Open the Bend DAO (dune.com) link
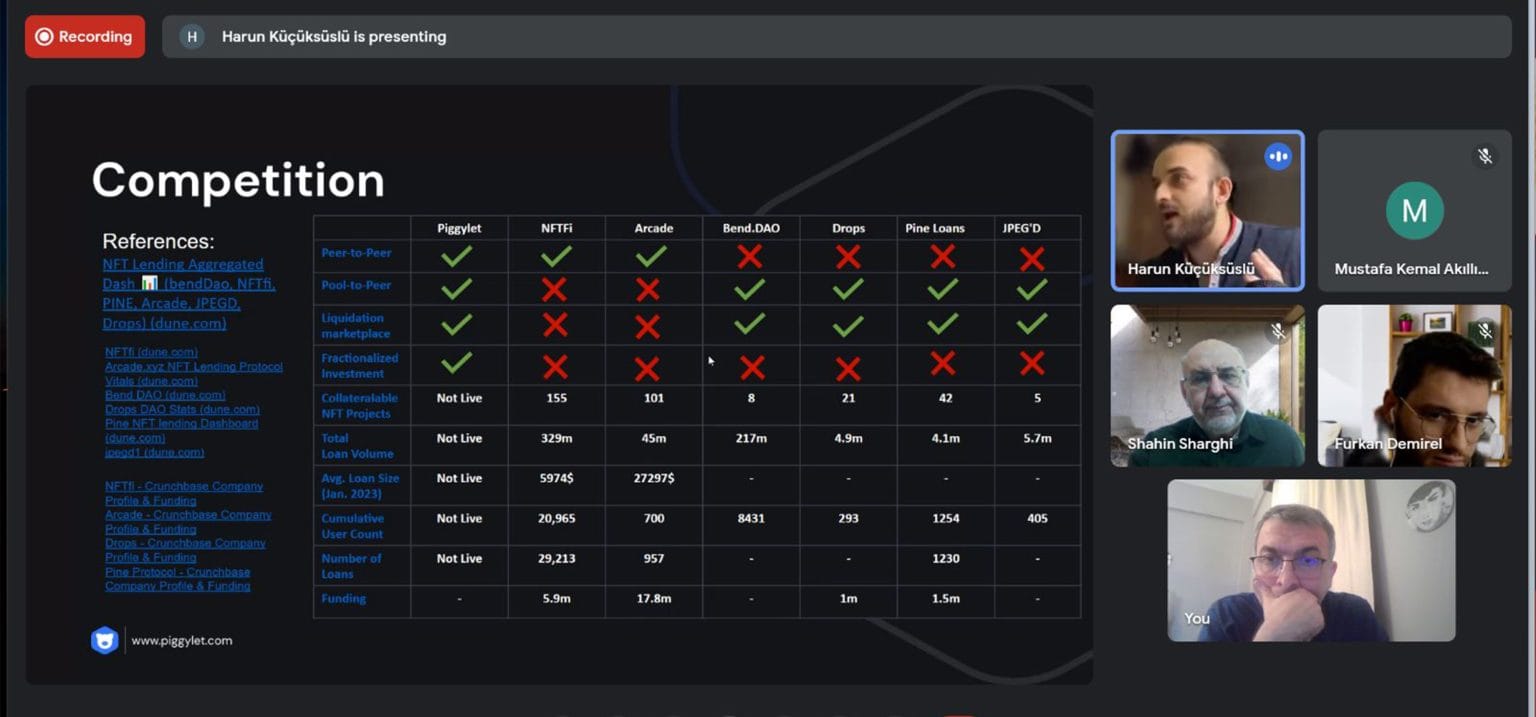The image size is (1536, 717). click(165, 395)
